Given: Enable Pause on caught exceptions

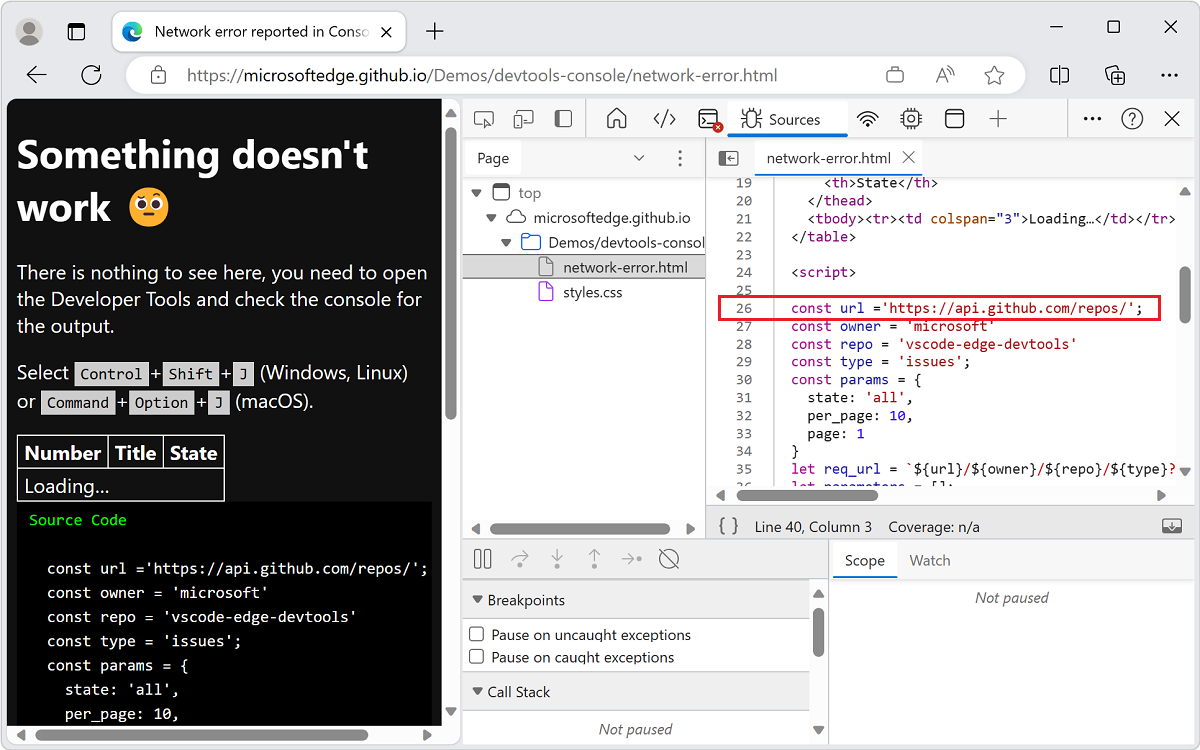Looking at the screenshot, I should pyautogui.click(x=477, y=656).
